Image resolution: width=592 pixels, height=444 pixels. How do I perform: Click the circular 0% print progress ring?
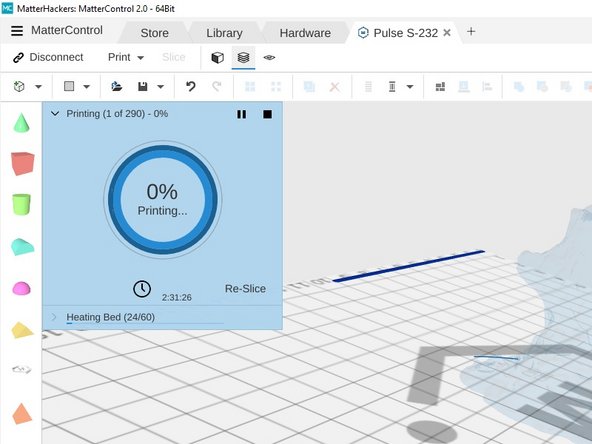point(163,200)
